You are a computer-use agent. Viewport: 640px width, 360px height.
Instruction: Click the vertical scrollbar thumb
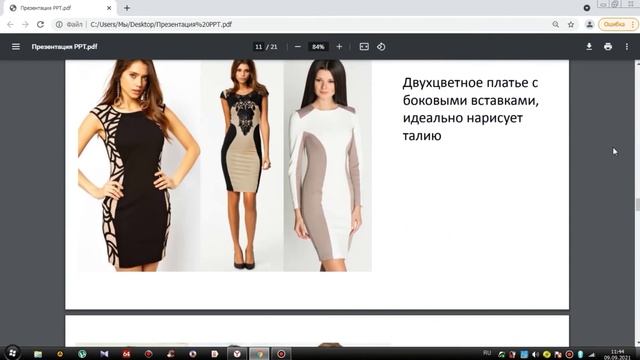coord(637,204)
